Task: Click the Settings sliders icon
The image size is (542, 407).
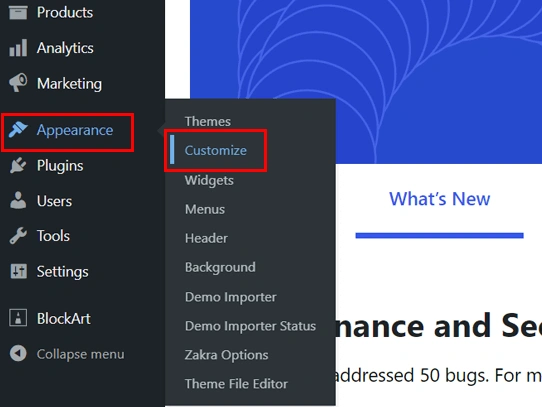Action: pyautogui.click(x=18, y=271)
